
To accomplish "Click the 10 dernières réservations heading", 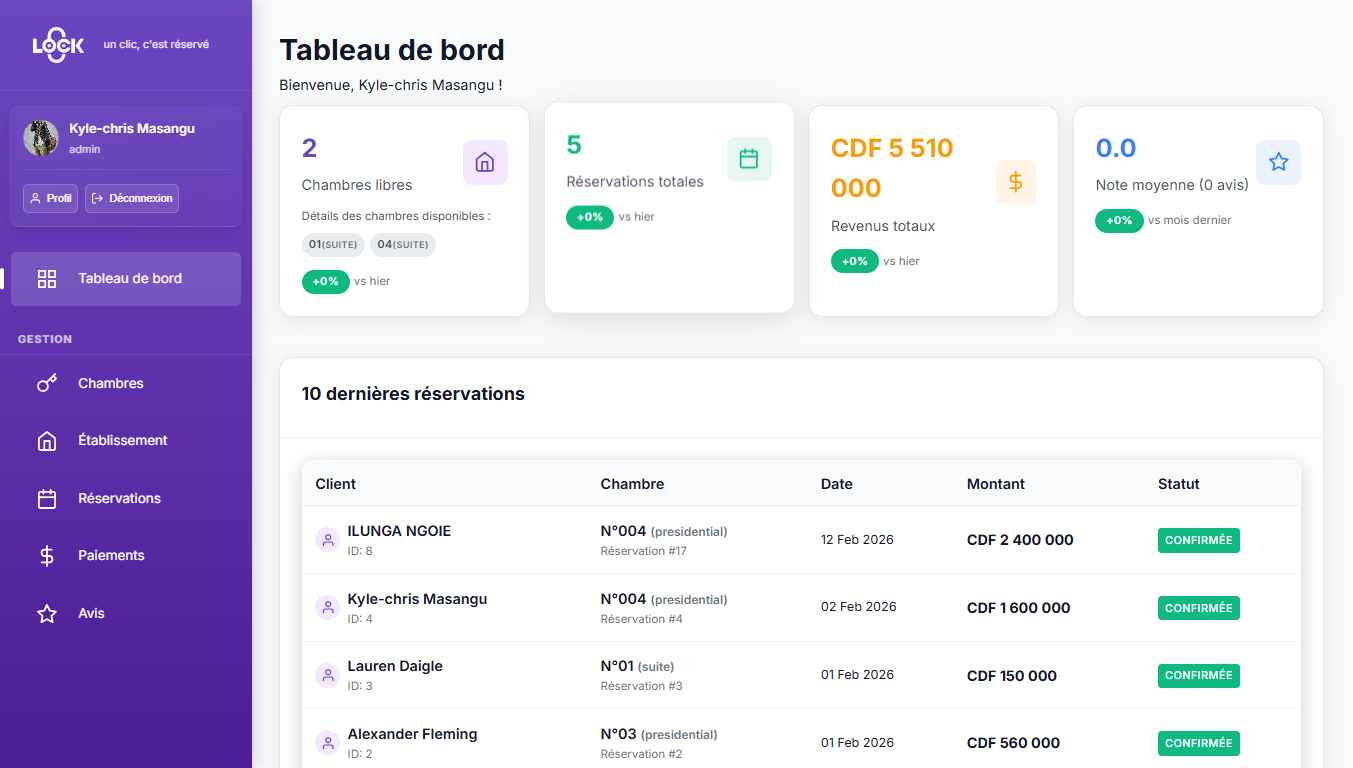I will pos(413,394).
